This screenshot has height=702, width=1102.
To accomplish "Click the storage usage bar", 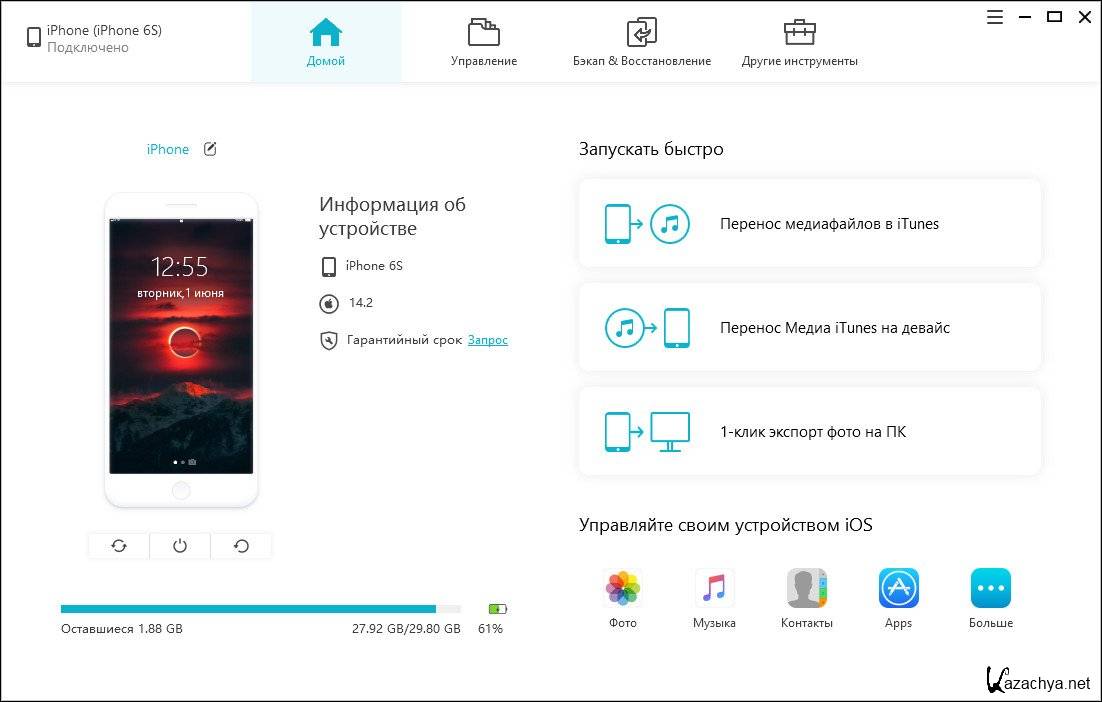I will (260, 608).
